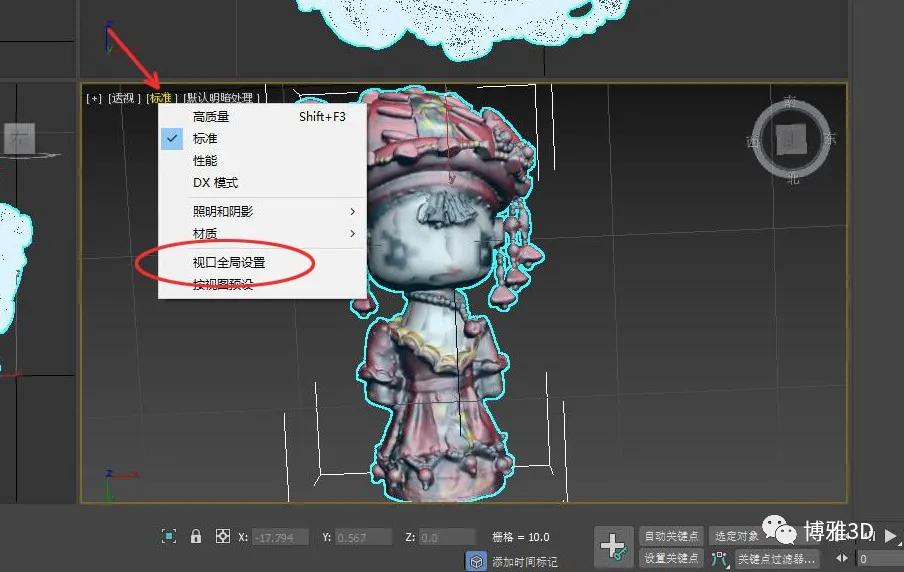Choose 性能 from the context menu
The height and width of the screenshot is (572, 904).
point(262,160)
